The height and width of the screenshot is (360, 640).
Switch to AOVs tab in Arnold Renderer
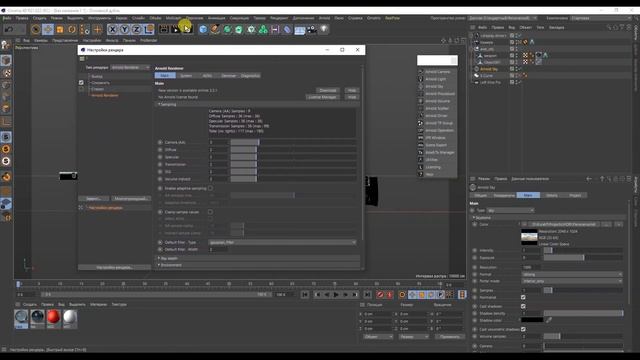point(207,76)
